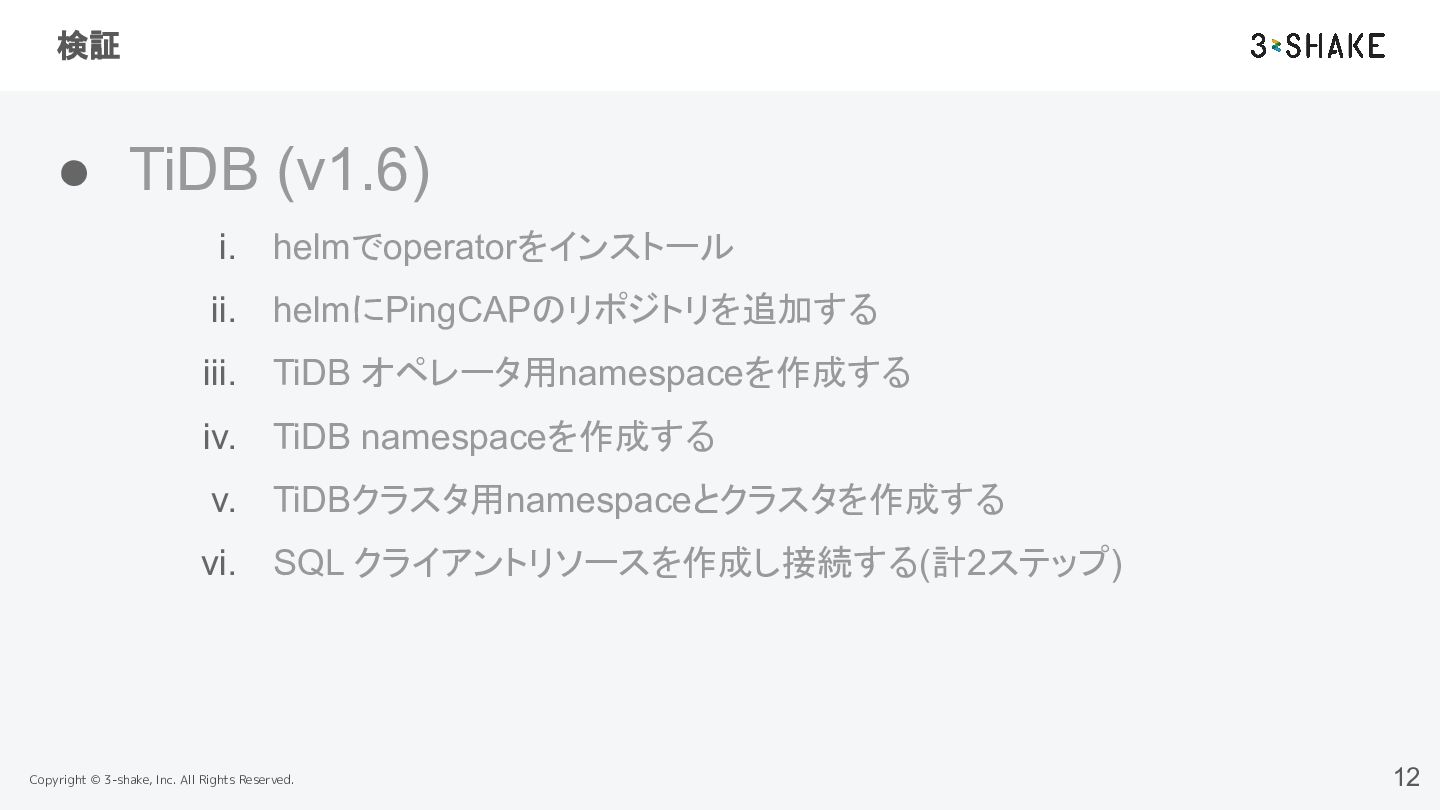Screen dimensions: 1440x810
Task: Click the slide title 検証
Action: (x=88, y=46)
